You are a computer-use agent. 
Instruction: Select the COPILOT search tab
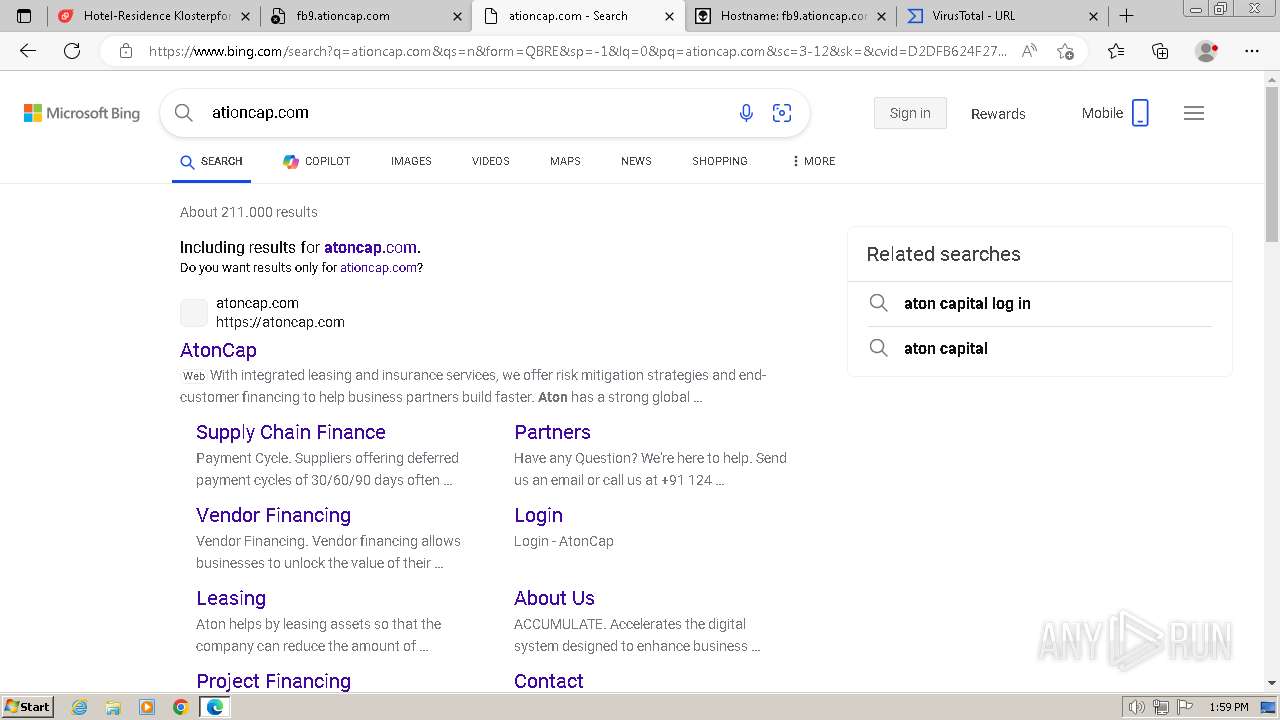click(317, 161)
